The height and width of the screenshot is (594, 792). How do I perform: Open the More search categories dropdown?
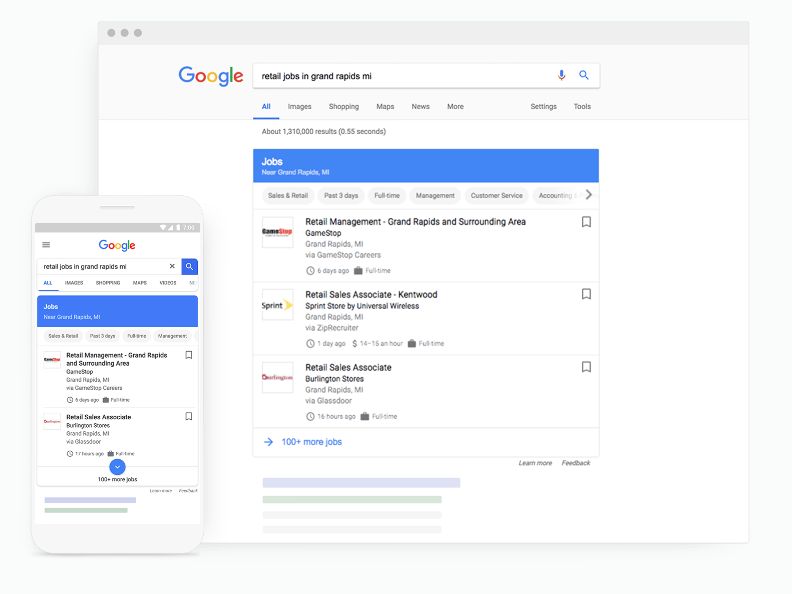pyautogui.click(x=455, y=107)
